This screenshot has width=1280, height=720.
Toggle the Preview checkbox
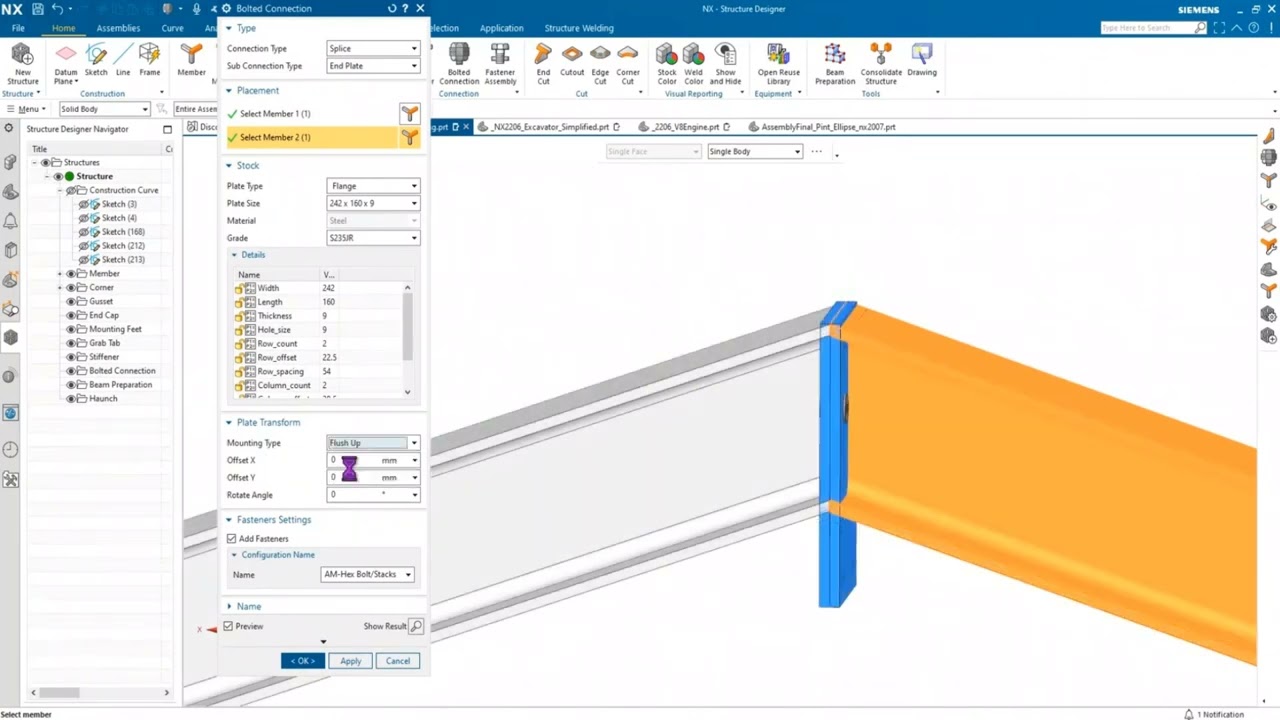point(229,626)
